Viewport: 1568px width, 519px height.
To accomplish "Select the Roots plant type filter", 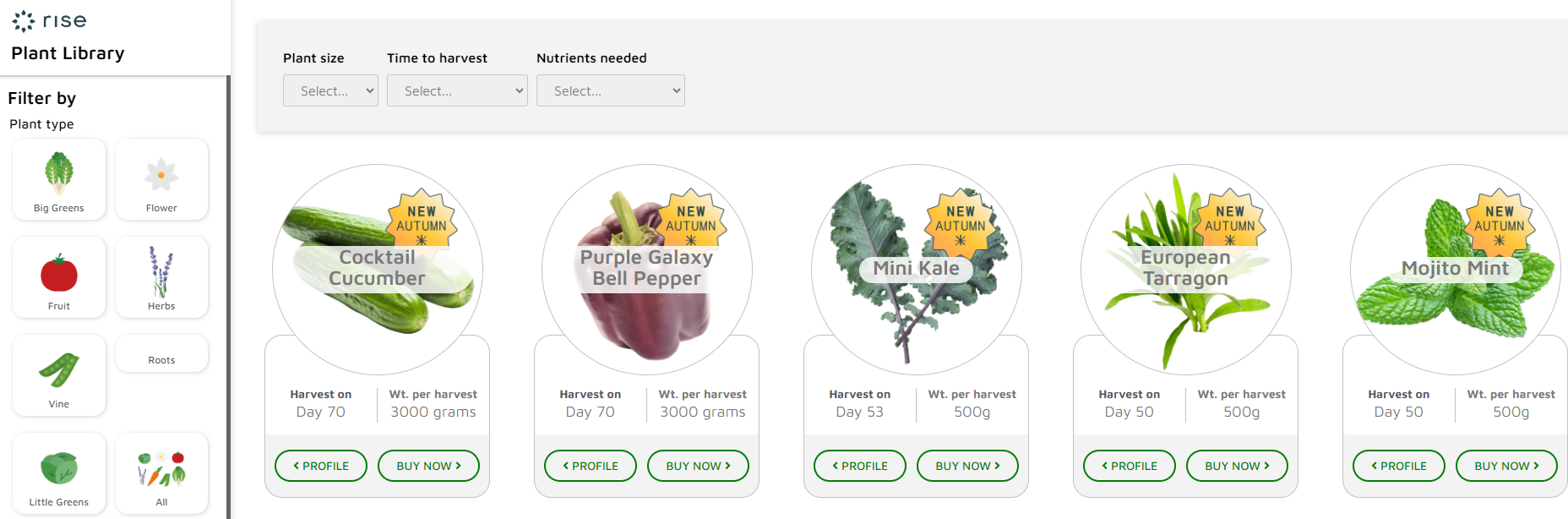I will pyautogui.click(x=161, y=354).
